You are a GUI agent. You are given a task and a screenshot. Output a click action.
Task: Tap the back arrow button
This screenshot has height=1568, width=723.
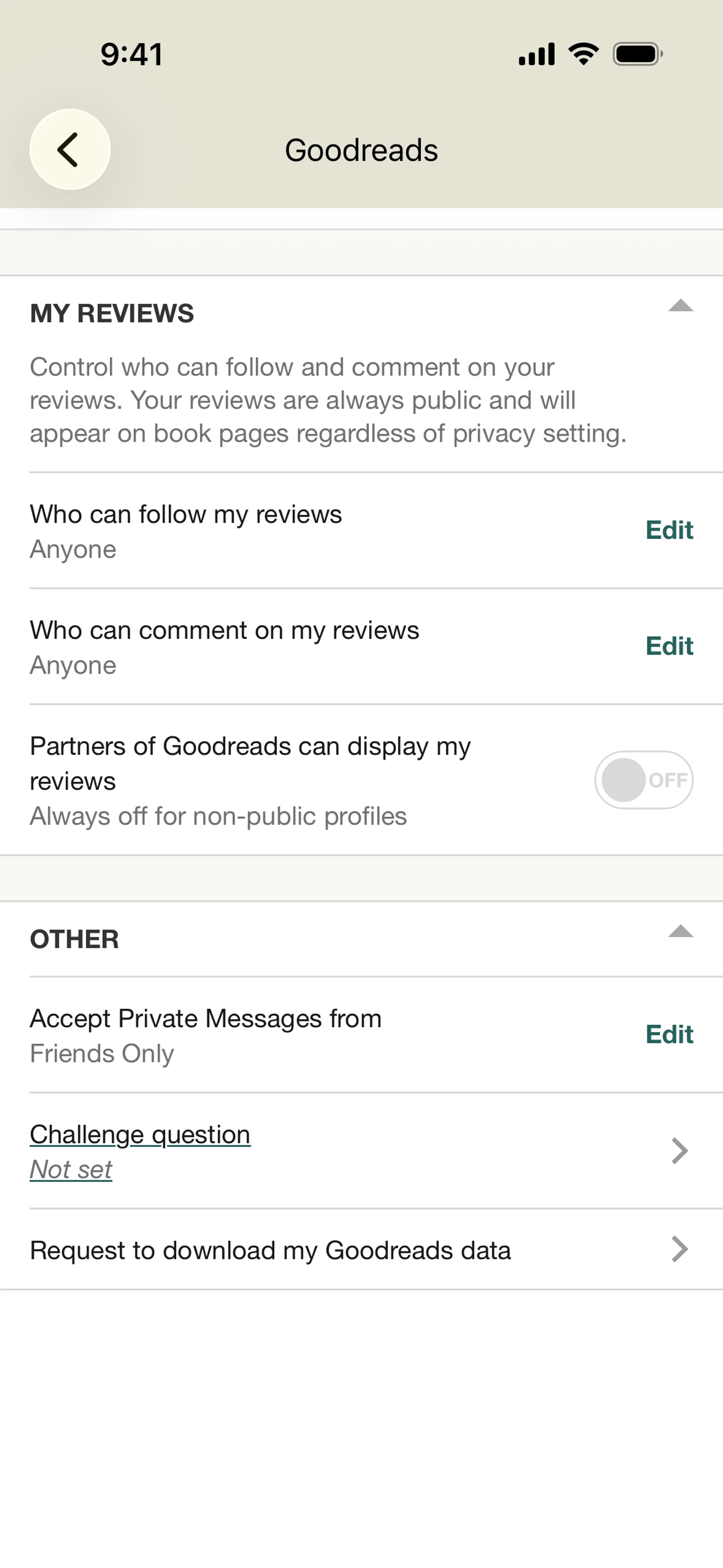point(69,149)
